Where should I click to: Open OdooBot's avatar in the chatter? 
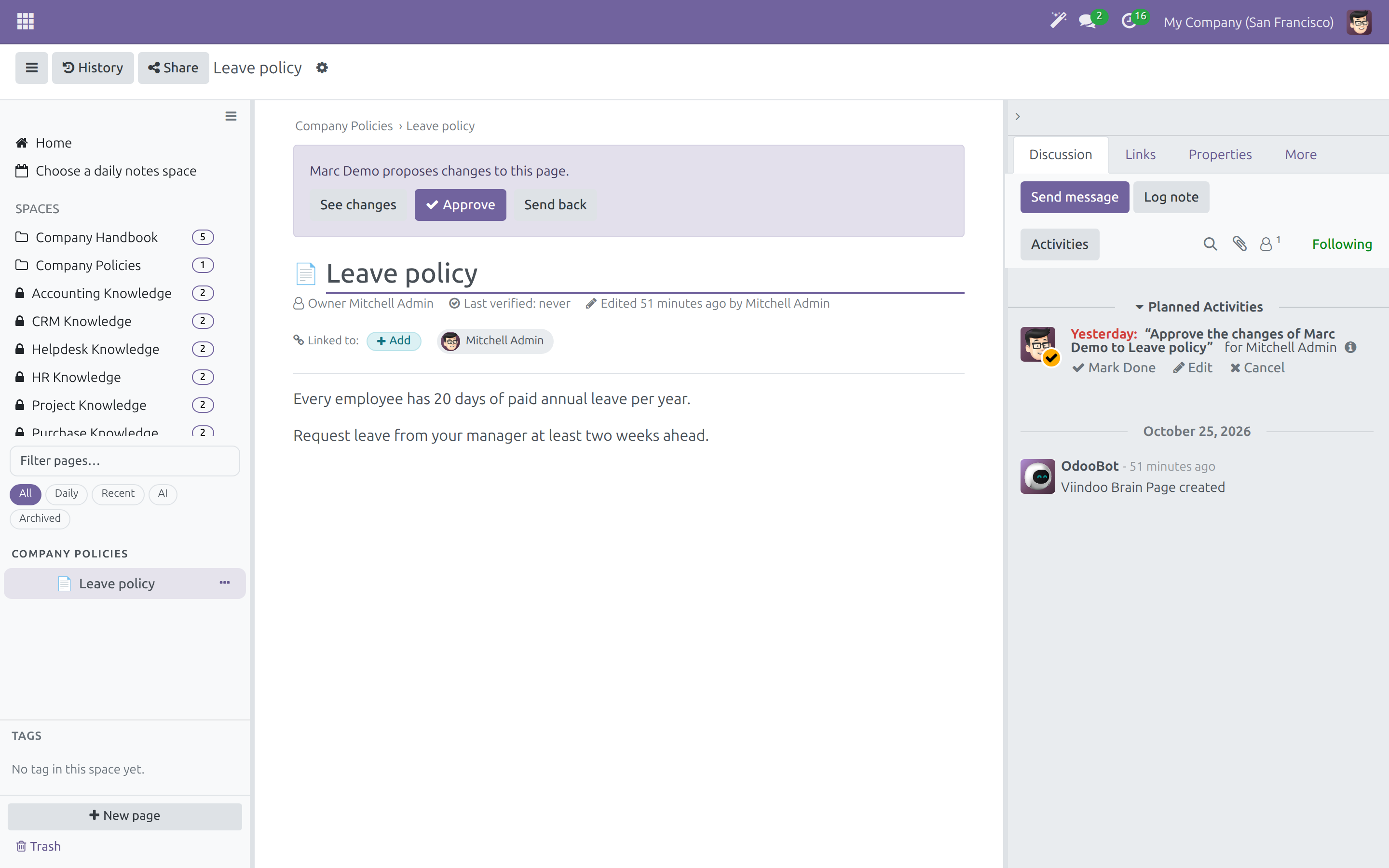click(1037, 476)
